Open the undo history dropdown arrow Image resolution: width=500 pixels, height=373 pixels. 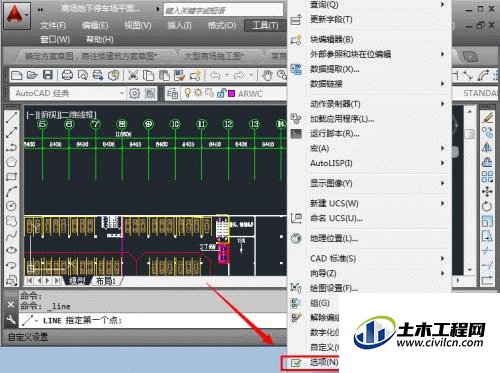227,75
